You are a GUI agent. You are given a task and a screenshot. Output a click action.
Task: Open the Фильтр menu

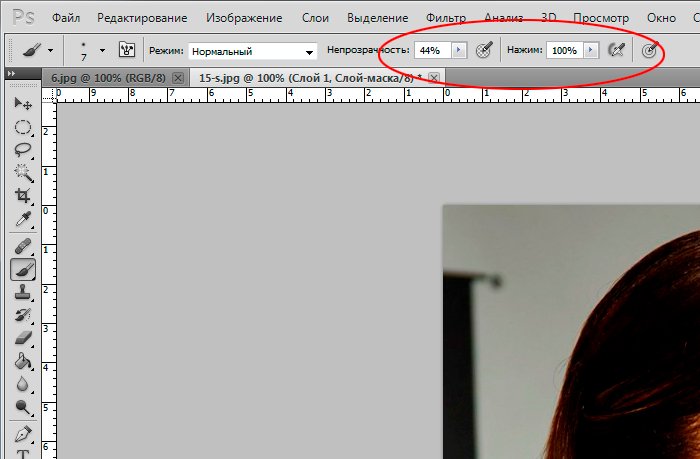pyautogui.click(x=445, y=18)
